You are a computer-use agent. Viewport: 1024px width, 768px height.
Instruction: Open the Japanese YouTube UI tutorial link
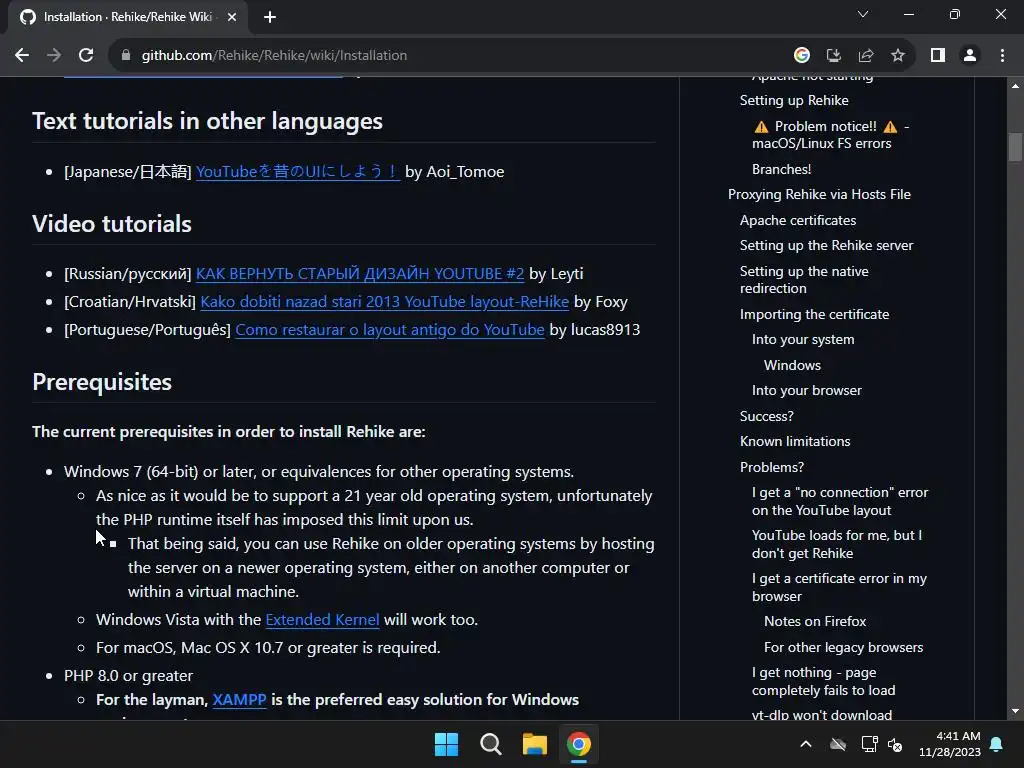tap(298, 172)
